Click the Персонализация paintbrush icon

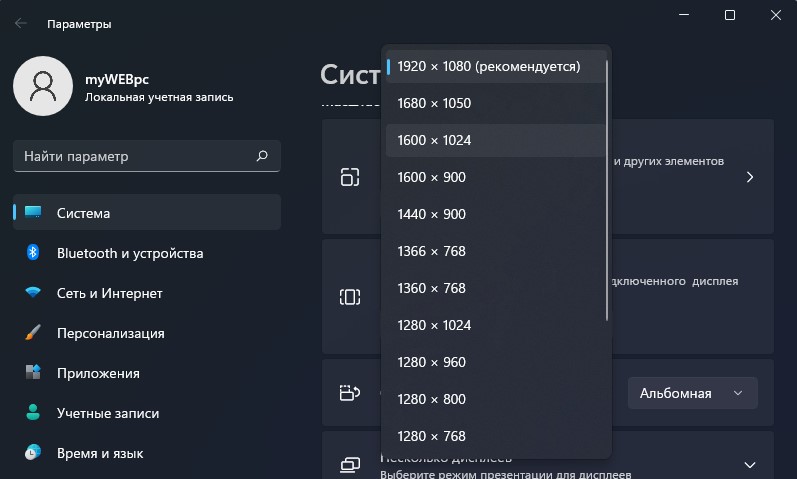point(33,333)
